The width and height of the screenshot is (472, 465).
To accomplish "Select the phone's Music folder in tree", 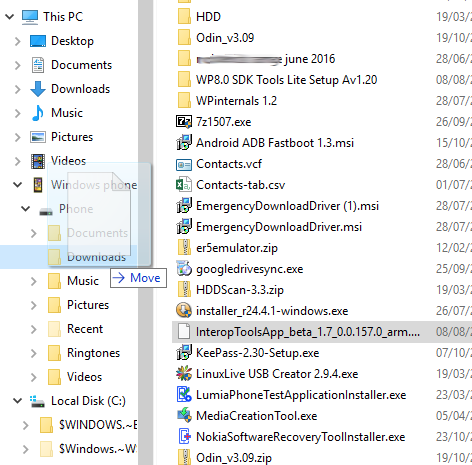I will point(83,281).
